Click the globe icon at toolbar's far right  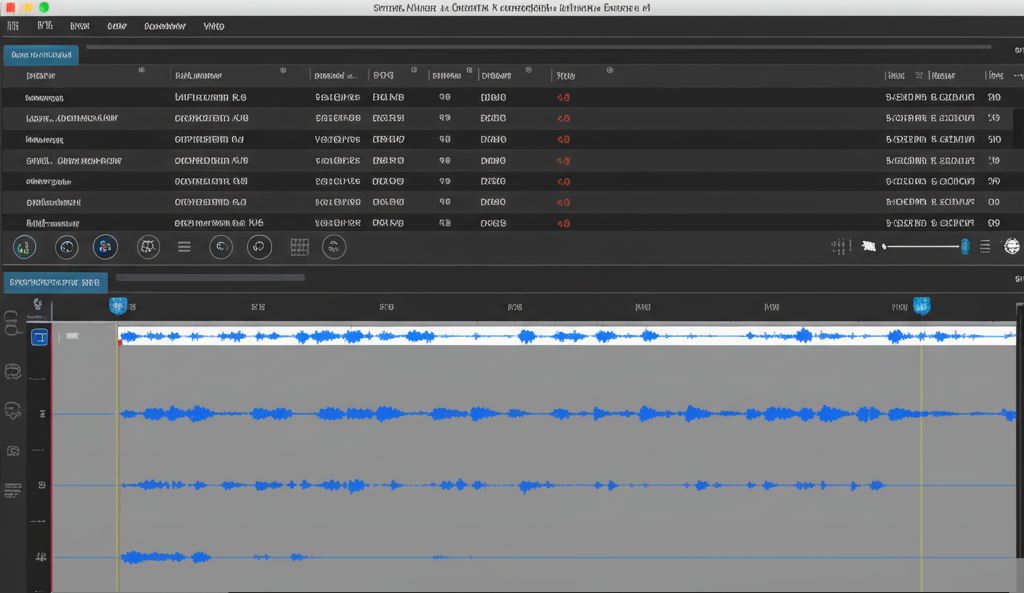[x=1012, y=246]
